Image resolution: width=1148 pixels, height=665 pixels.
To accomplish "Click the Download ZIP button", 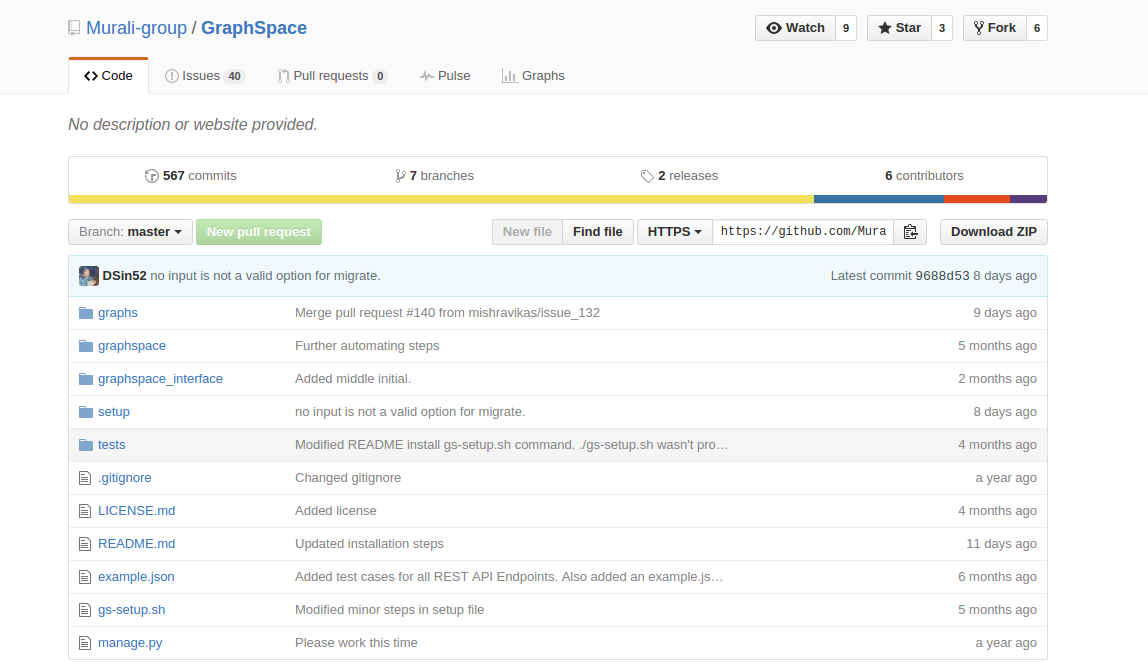I will [x=994, y=232].
